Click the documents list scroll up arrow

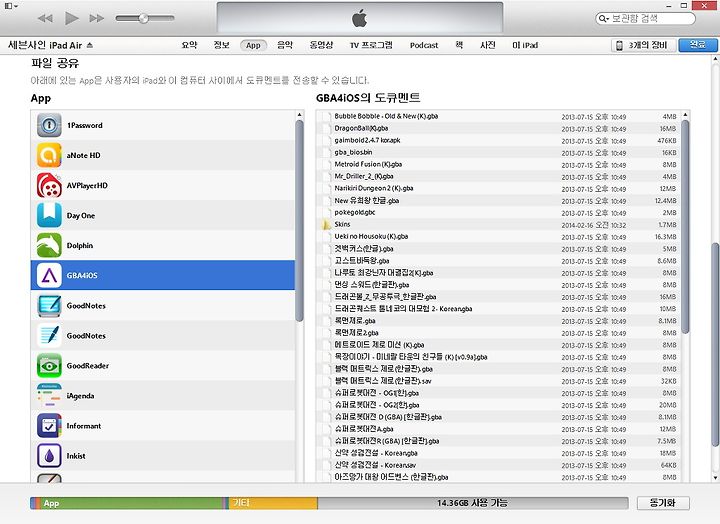[x=685, y=114]
